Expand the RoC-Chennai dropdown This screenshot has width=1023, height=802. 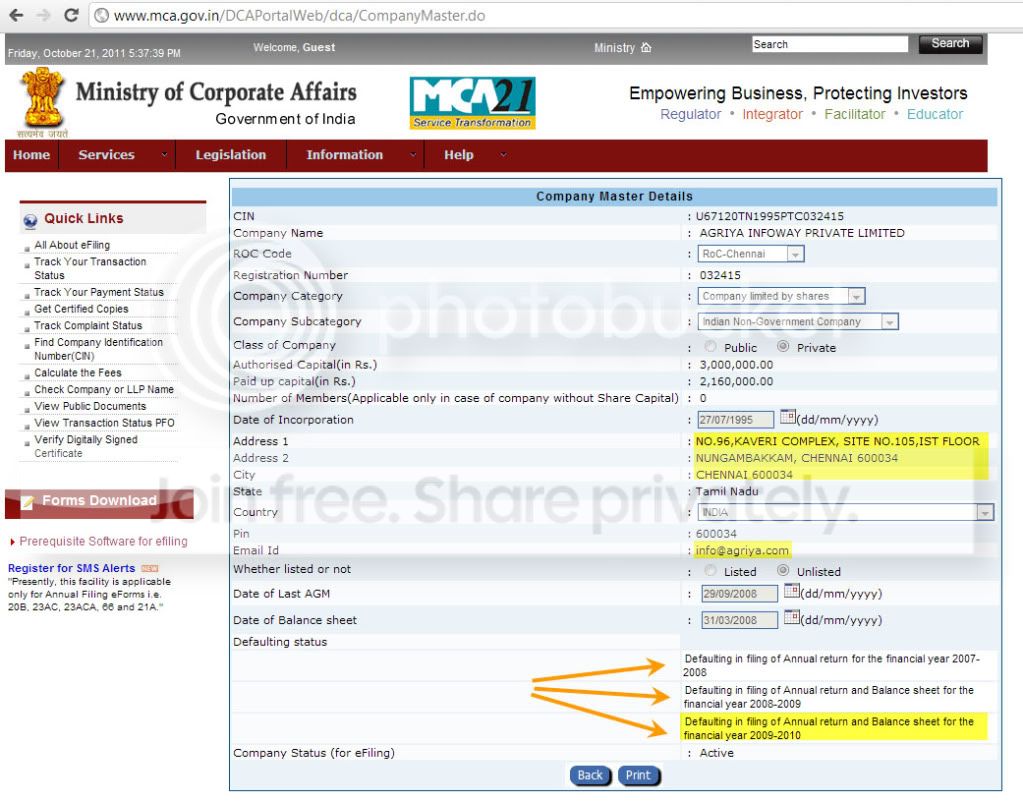point(751,254)
